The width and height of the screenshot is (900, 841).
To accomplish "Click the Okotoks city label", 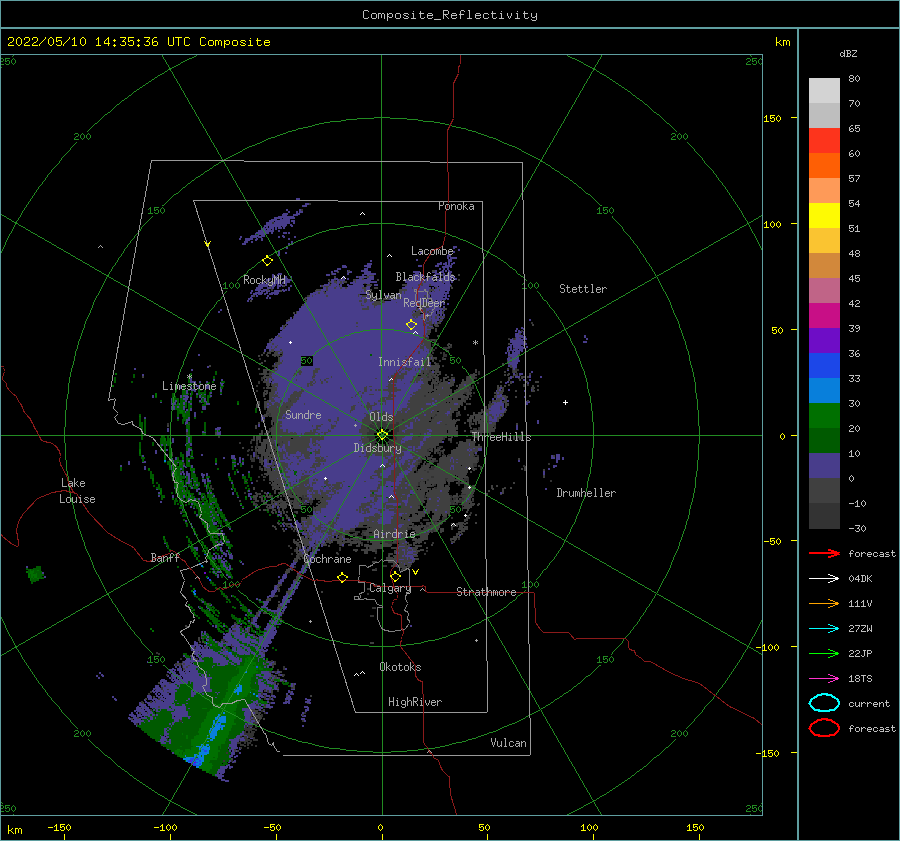I will pyautogui.click(x=400, y=667).
